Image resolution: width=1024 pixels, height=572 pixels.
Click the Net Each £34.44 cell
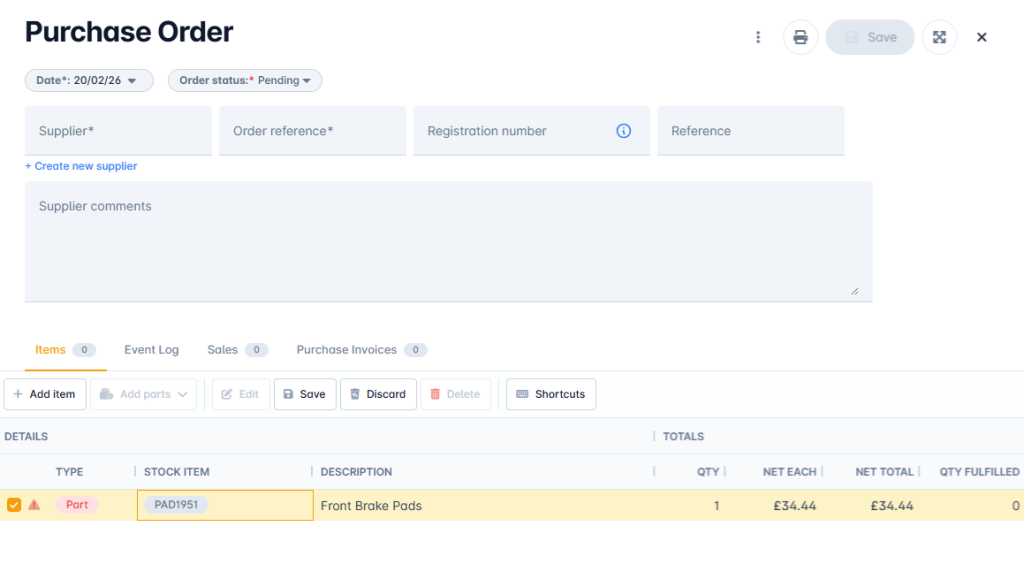tap(774, 505)
